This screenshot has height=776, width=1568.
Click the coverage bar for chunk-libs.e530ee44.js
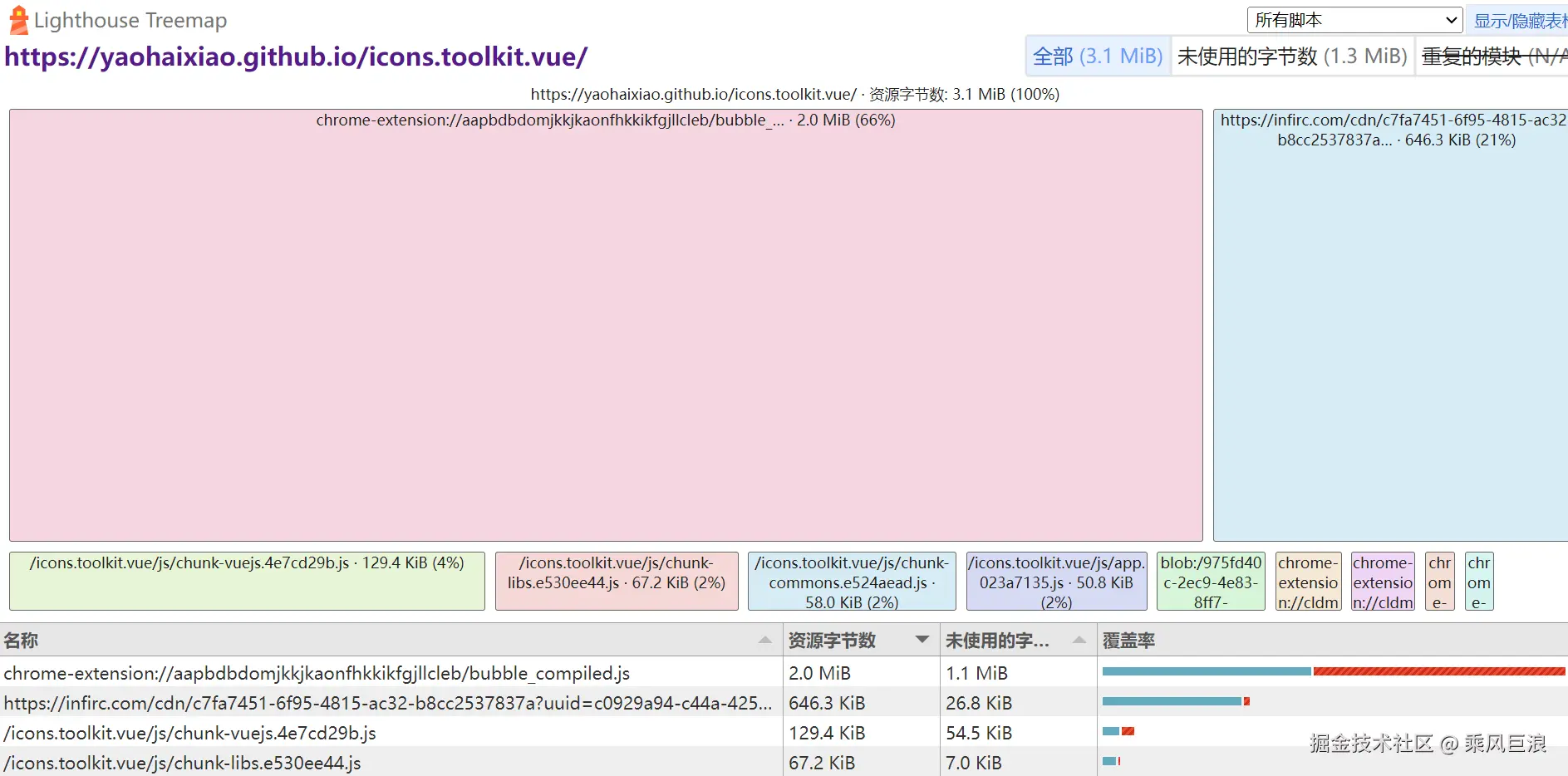pos(1112,761)
